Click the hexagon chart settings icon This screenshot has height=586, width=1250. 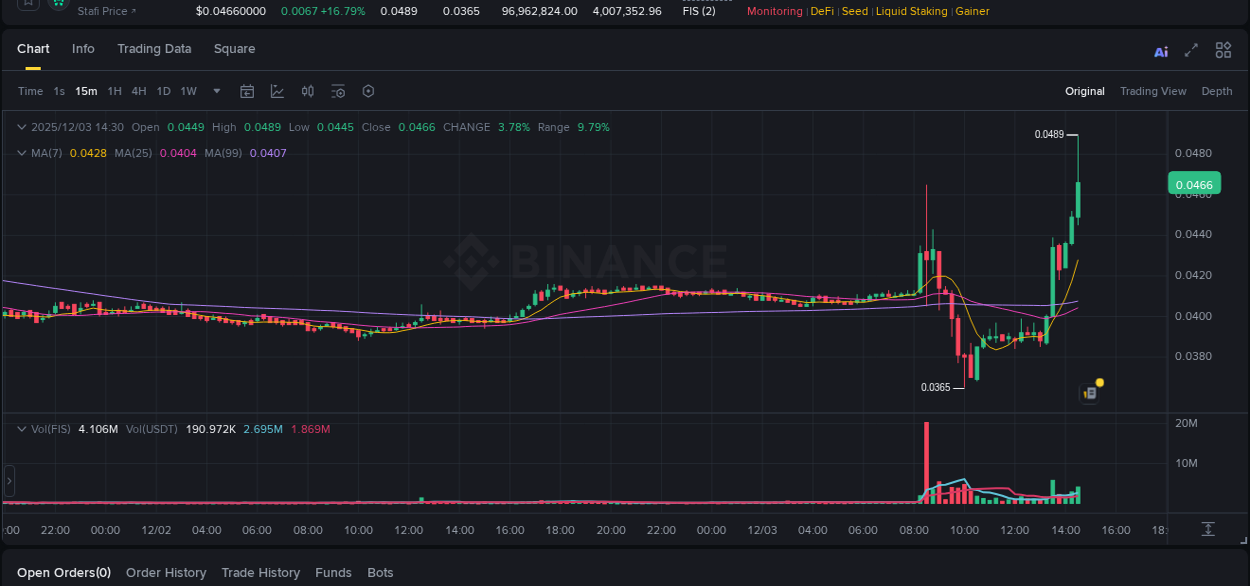(368, 91)
